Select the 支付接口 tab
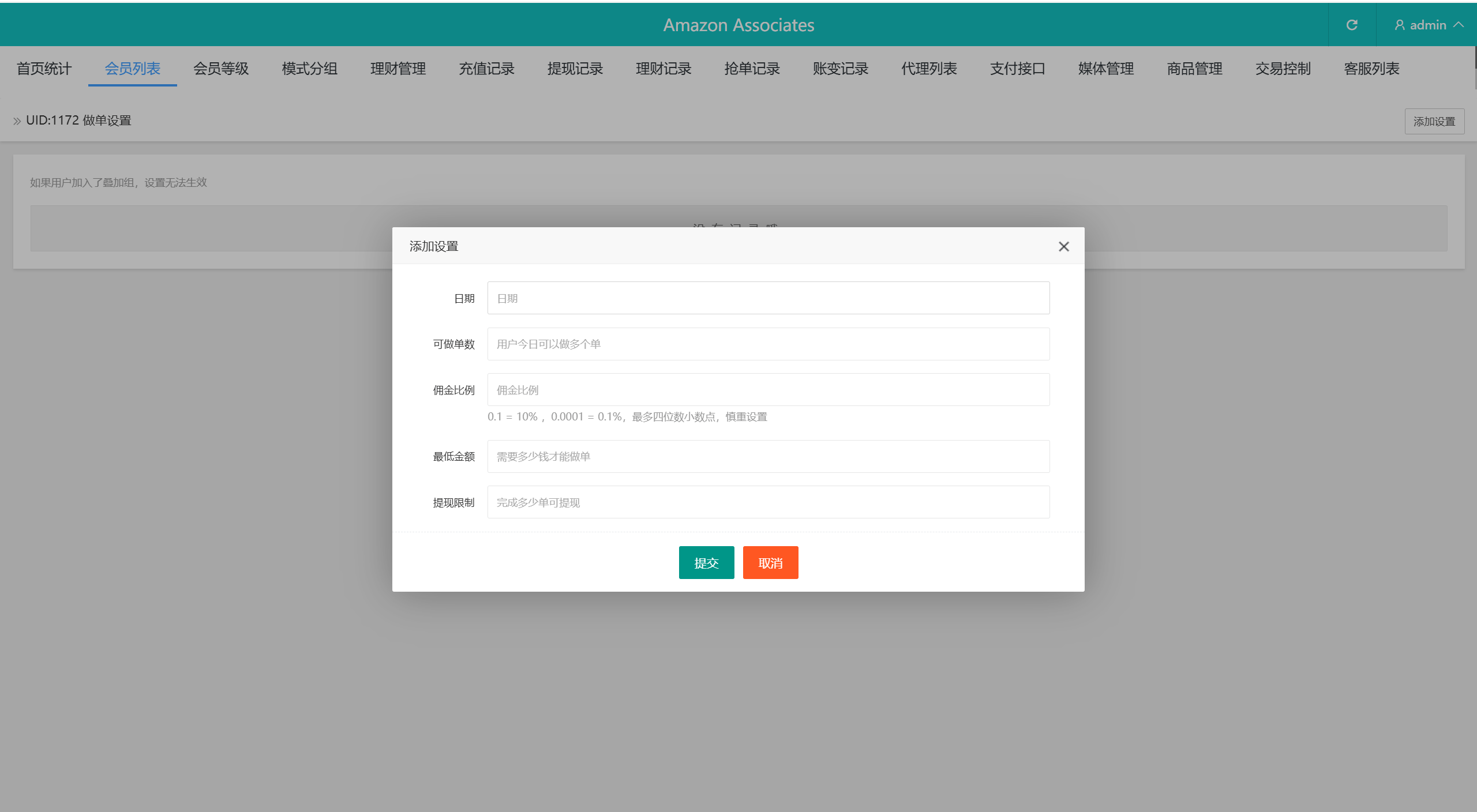Viewport: 1477px width, 812px height. [x=1018, y=69]
